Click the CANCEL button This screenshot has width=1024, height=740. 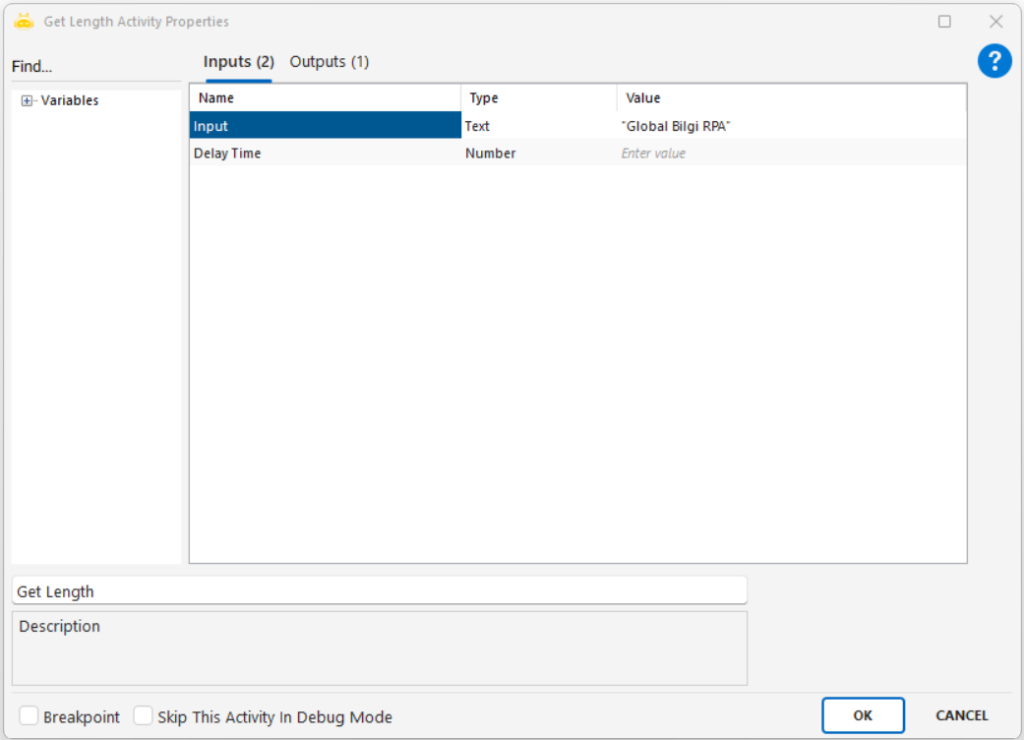coord(961,715)
